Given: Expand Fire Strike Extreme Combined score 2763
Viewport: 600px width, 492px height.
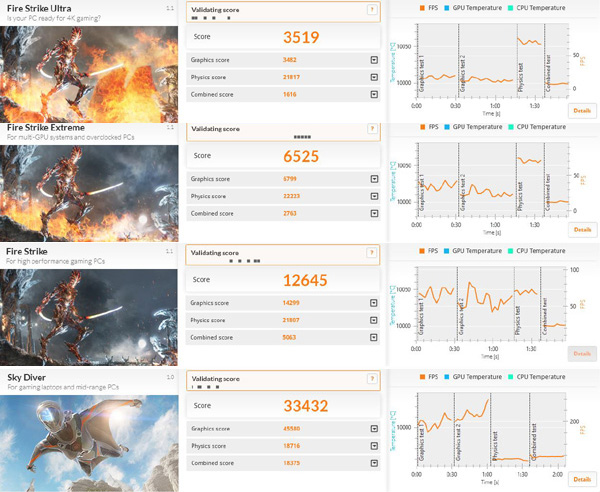Looking at the screenshot, I should coord(374,213).
